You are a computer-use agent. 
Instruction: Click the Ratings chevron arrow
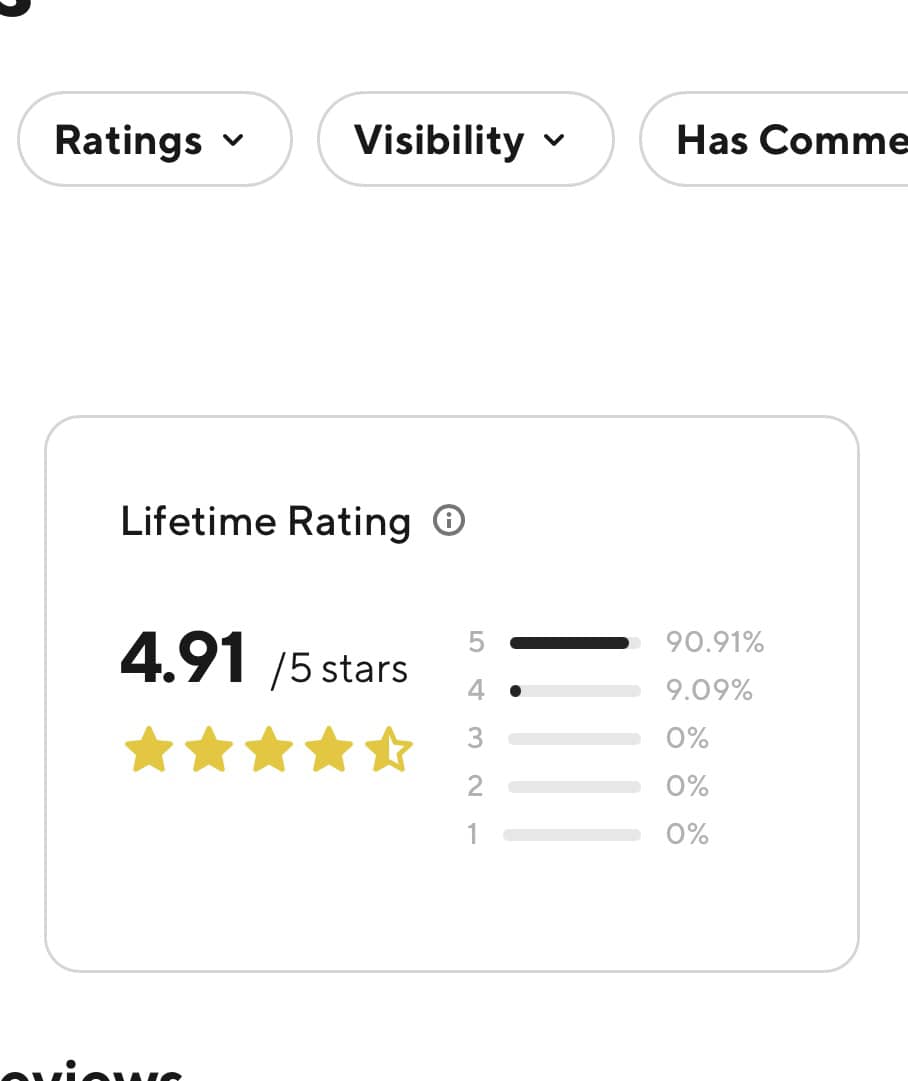click(x=234, y=141)
